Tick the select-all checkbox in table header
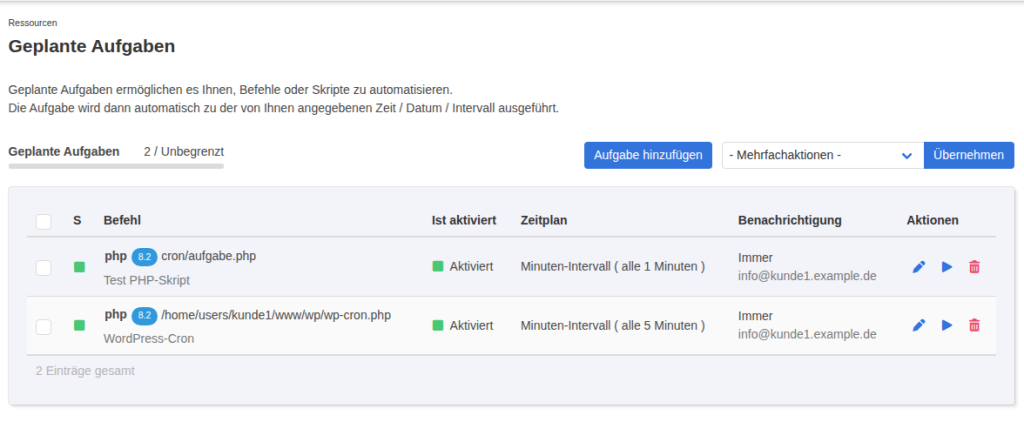 44,221
